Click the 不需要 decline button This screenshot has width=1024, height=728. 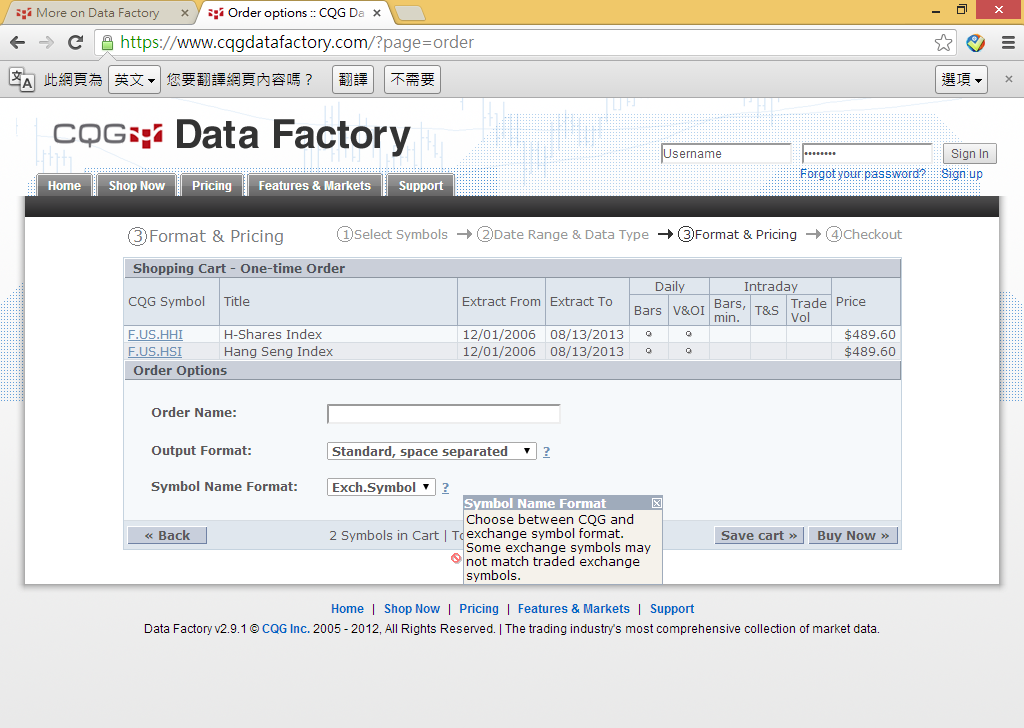coord(413,80)
